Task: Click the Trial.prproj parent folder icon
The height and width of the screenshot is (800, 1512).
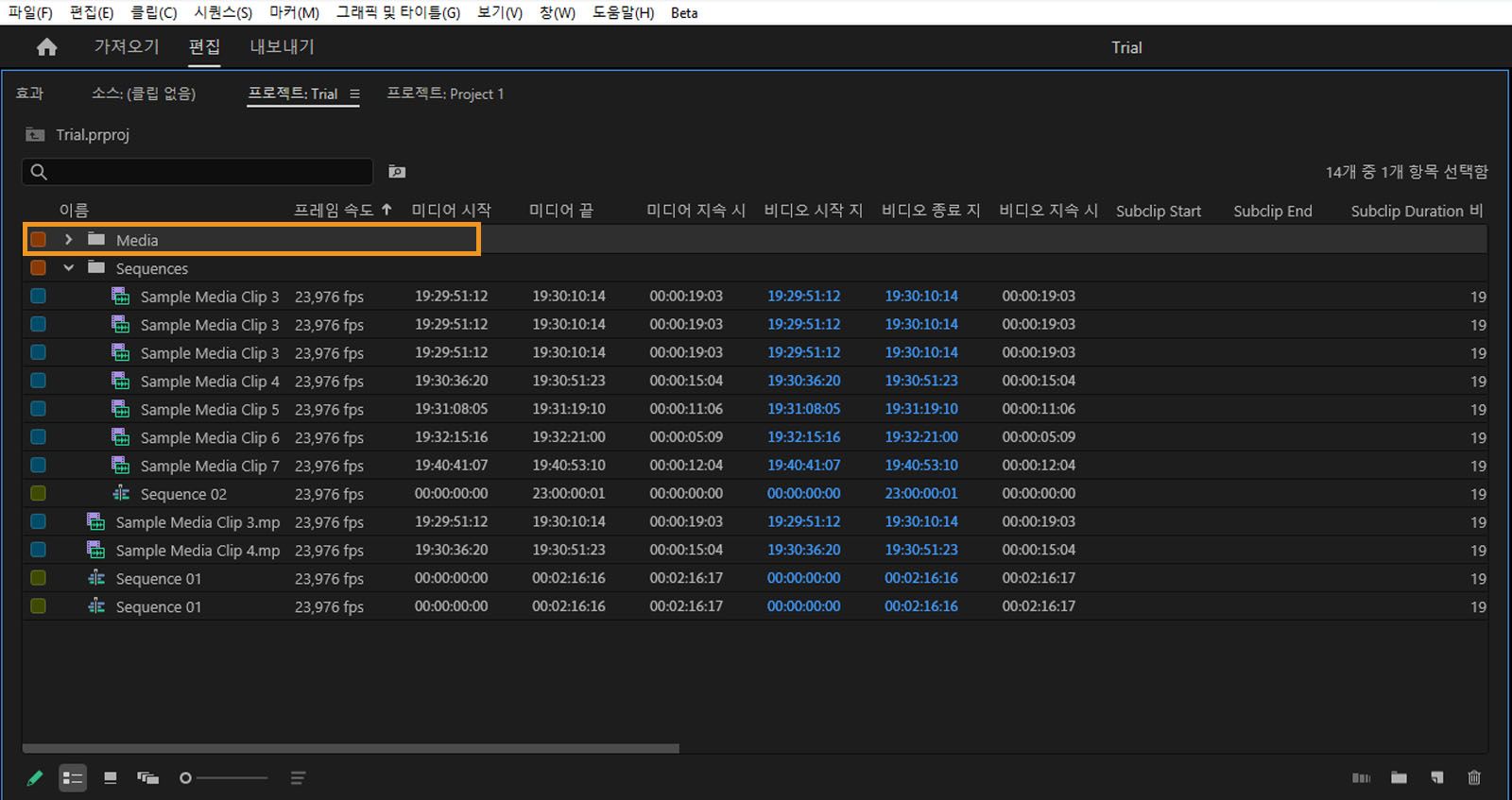Action: pos(35,134)
